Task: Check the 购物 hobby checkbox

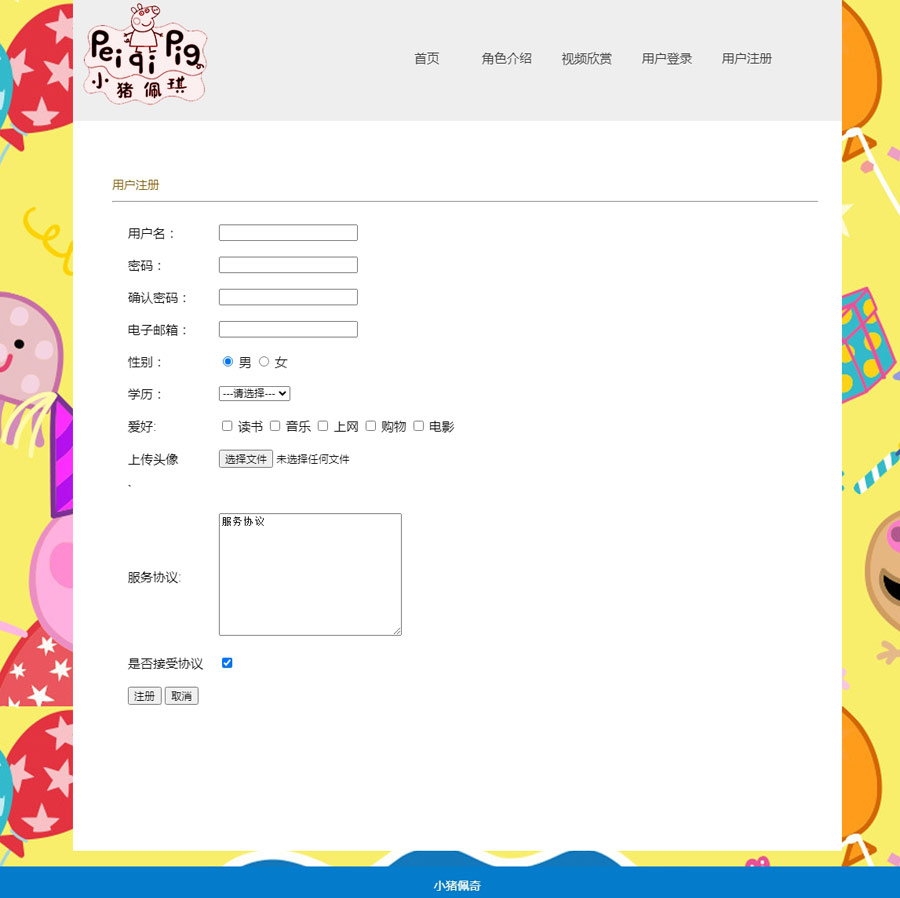Action: click(x=371, y=426)
